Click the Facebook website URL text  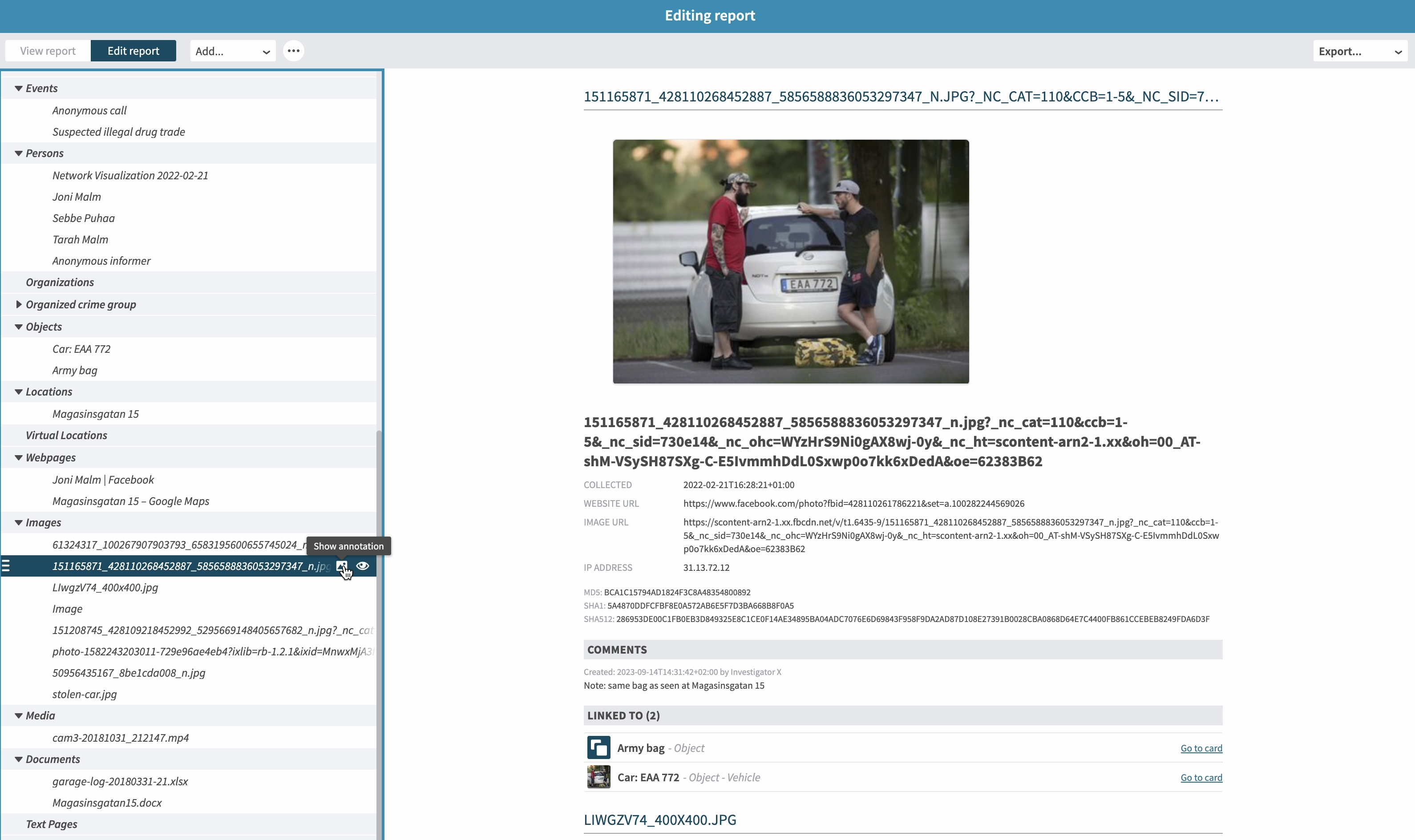click(x=853, y=504)
